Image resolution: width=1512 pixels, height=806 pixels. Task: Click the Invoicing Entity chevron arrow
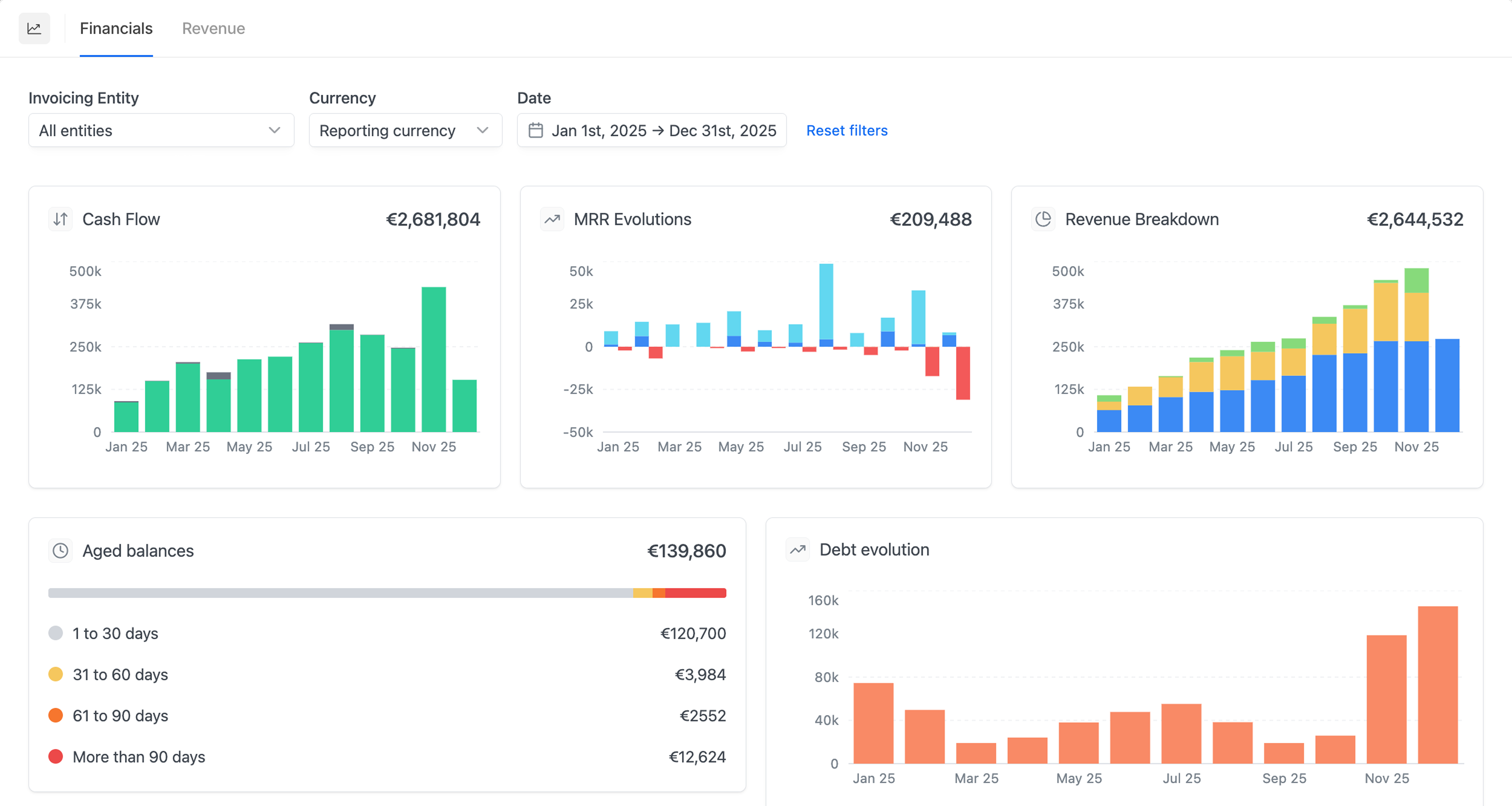[274, 130]
